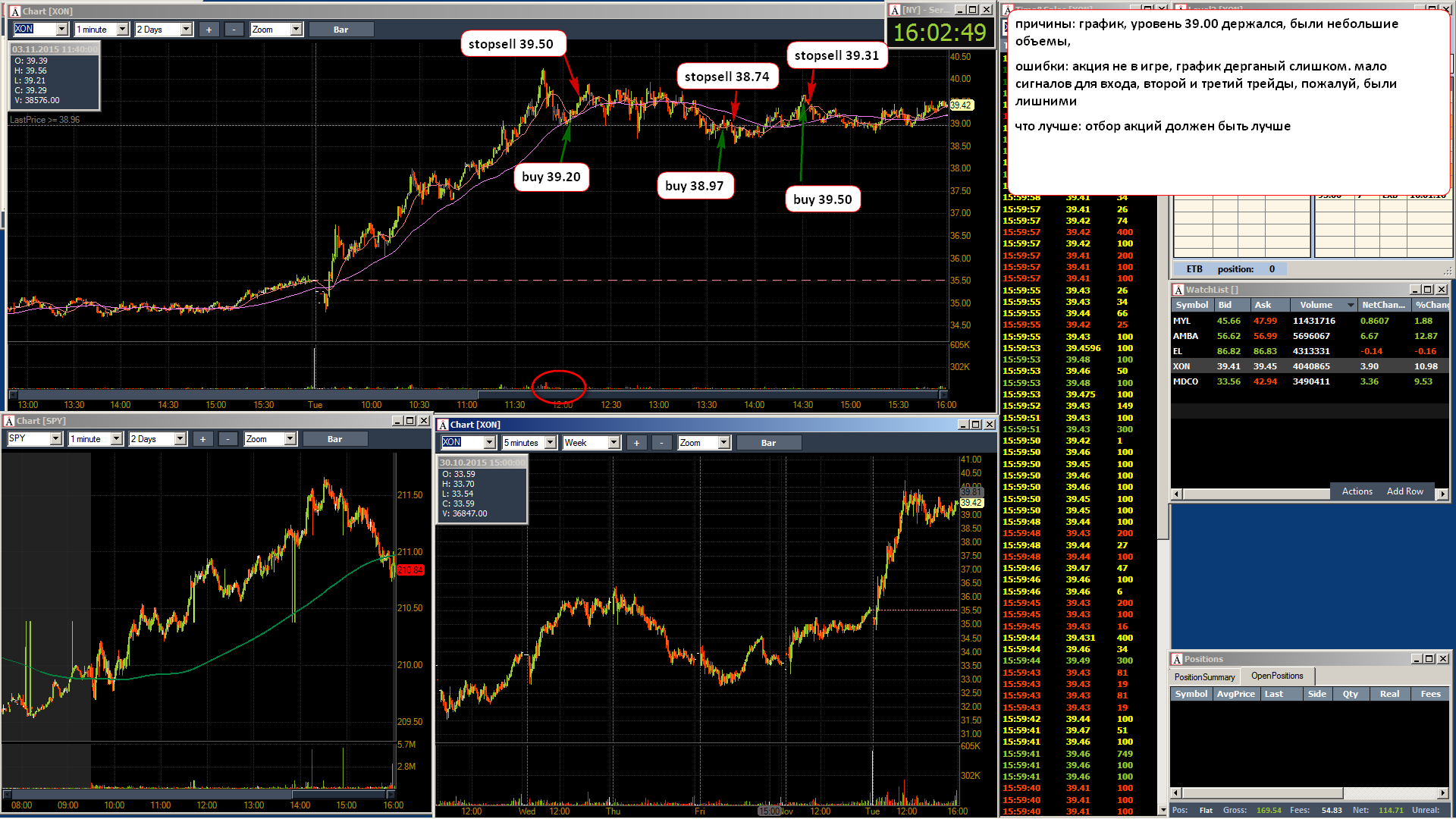Minimize the 5-minute XON chart window
Screen dimensions: 1456x819
point(963,425)
